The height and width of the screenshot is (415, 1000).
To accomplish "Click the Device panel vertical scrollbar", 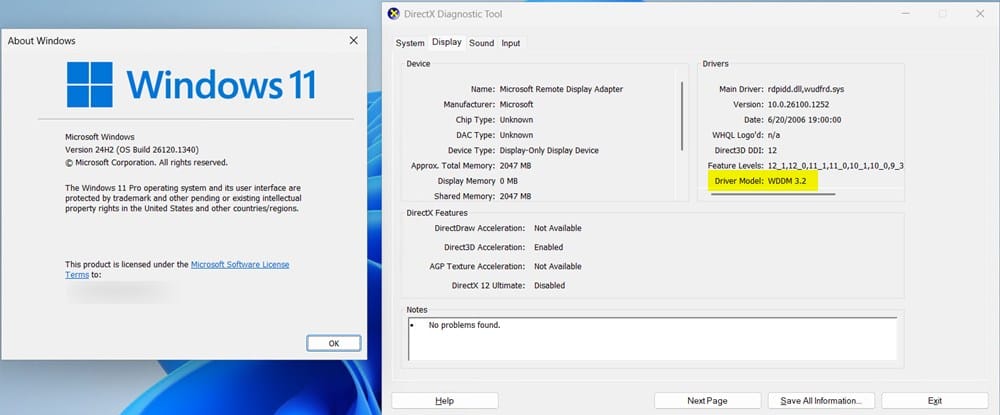I will (x=682, y=116).
